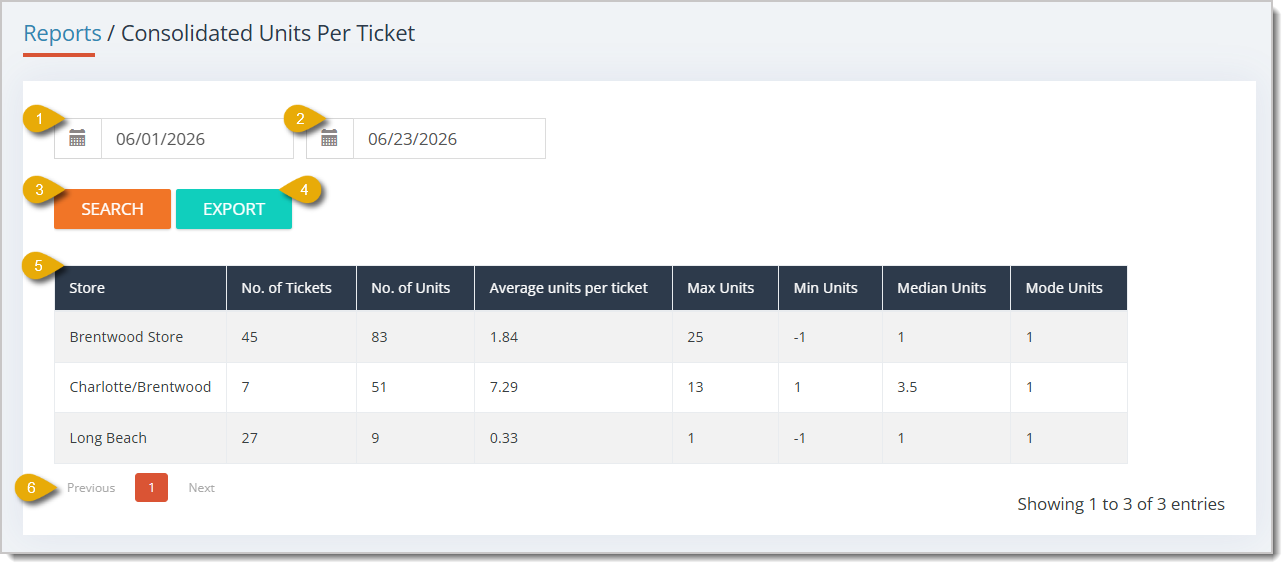Sort by Max Units column header
The image size is (1288, 569).
tap(725, 288)
